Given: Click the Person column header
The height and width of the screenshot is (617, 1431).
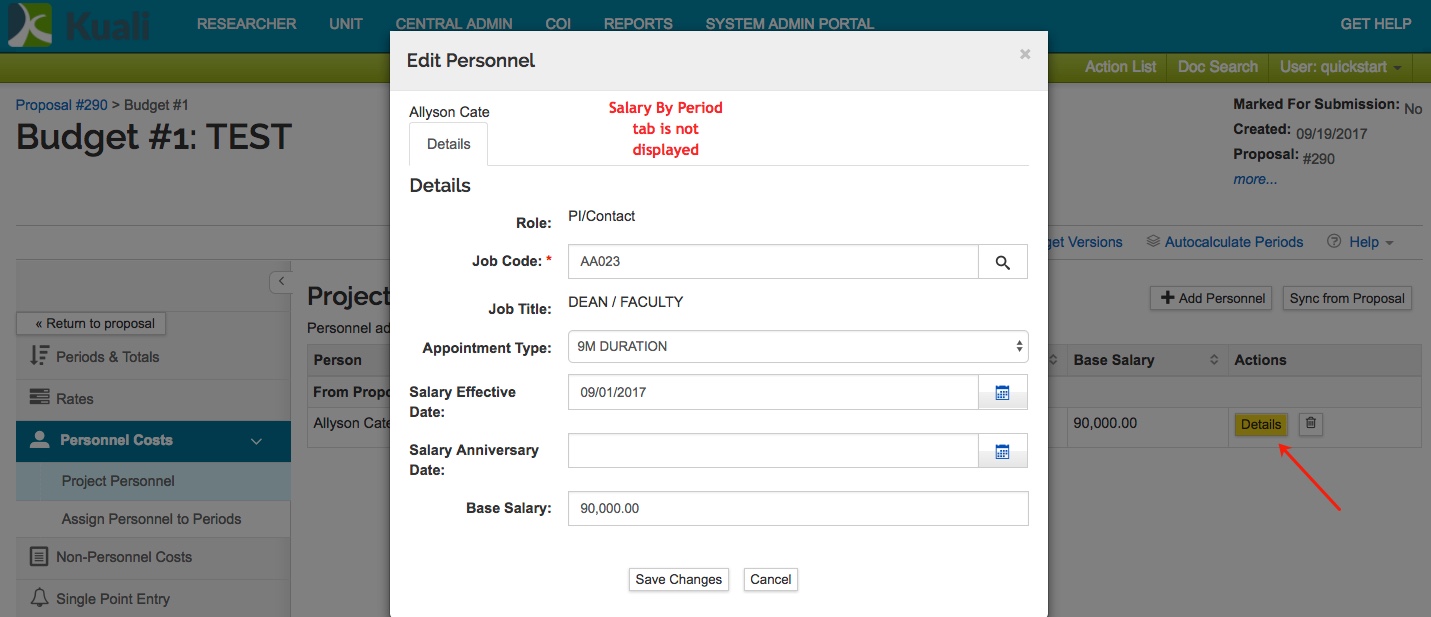Looking at the screenshot, I should click(x=338, y=360).
